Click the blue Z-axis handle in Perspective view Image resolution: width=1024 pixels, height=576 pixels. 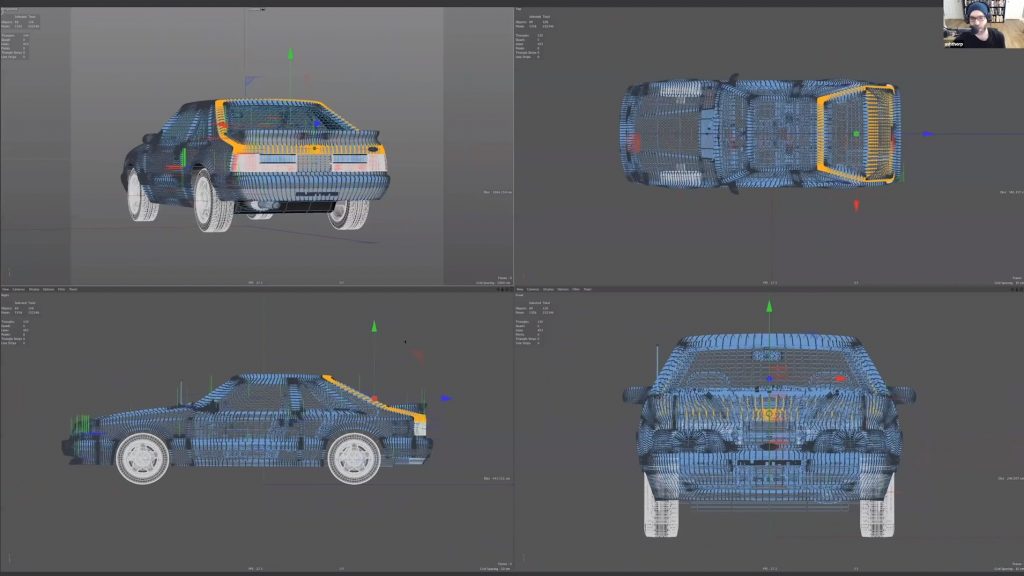(318, 123)
